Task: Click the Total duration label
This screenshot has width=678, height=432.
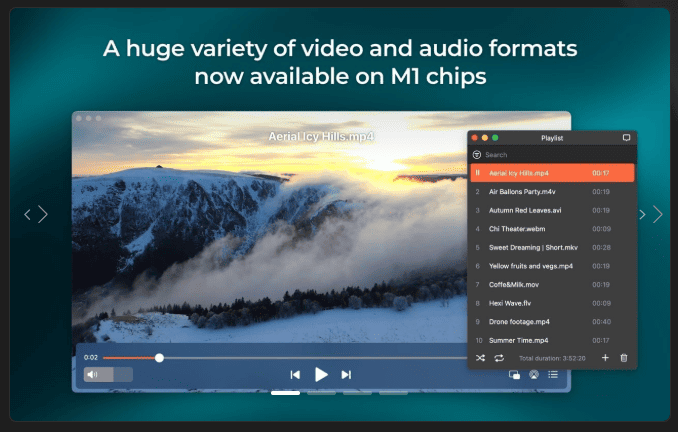Action: tap(552, 358)
